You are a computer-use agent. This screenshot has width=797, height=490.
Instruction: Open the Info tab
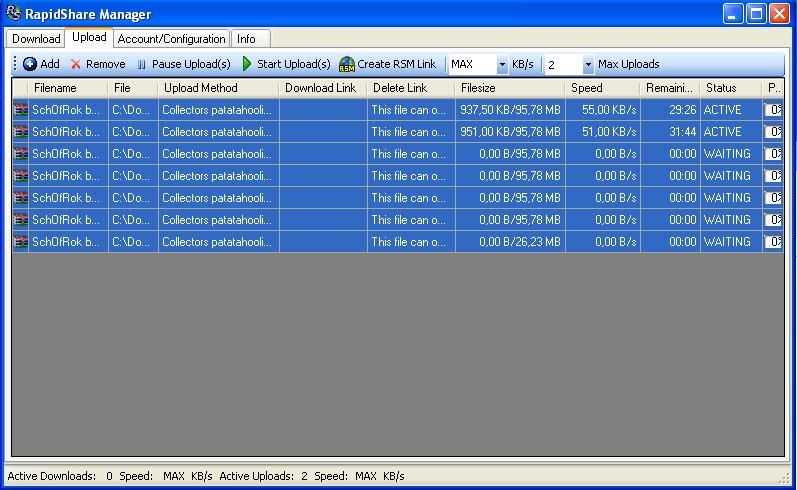(246, 39)
